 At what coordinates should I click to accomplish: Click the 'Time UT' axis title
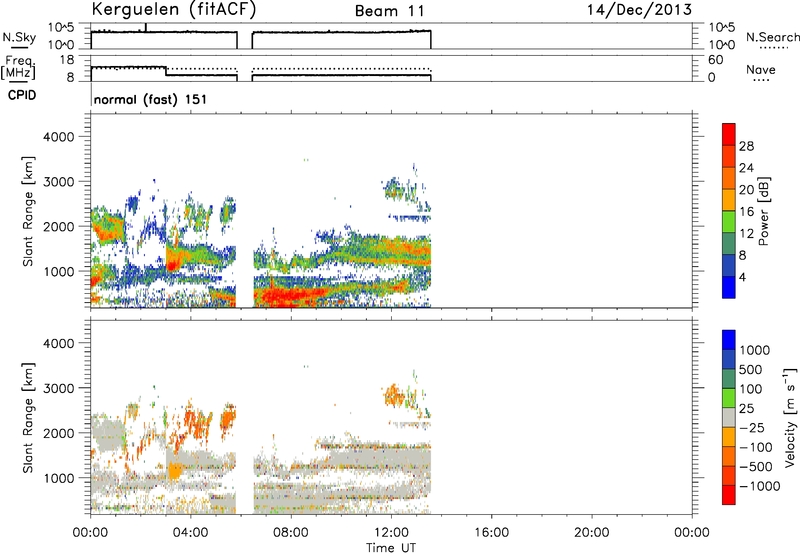(391, 548)
